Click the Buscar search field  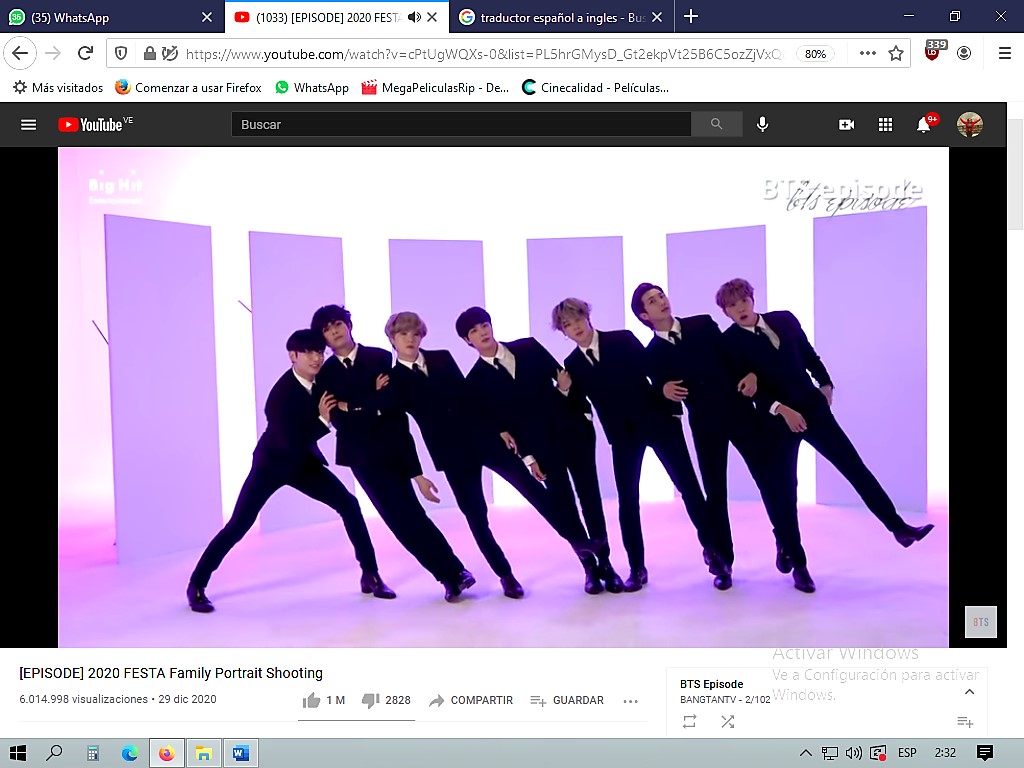tap(461, 124)
